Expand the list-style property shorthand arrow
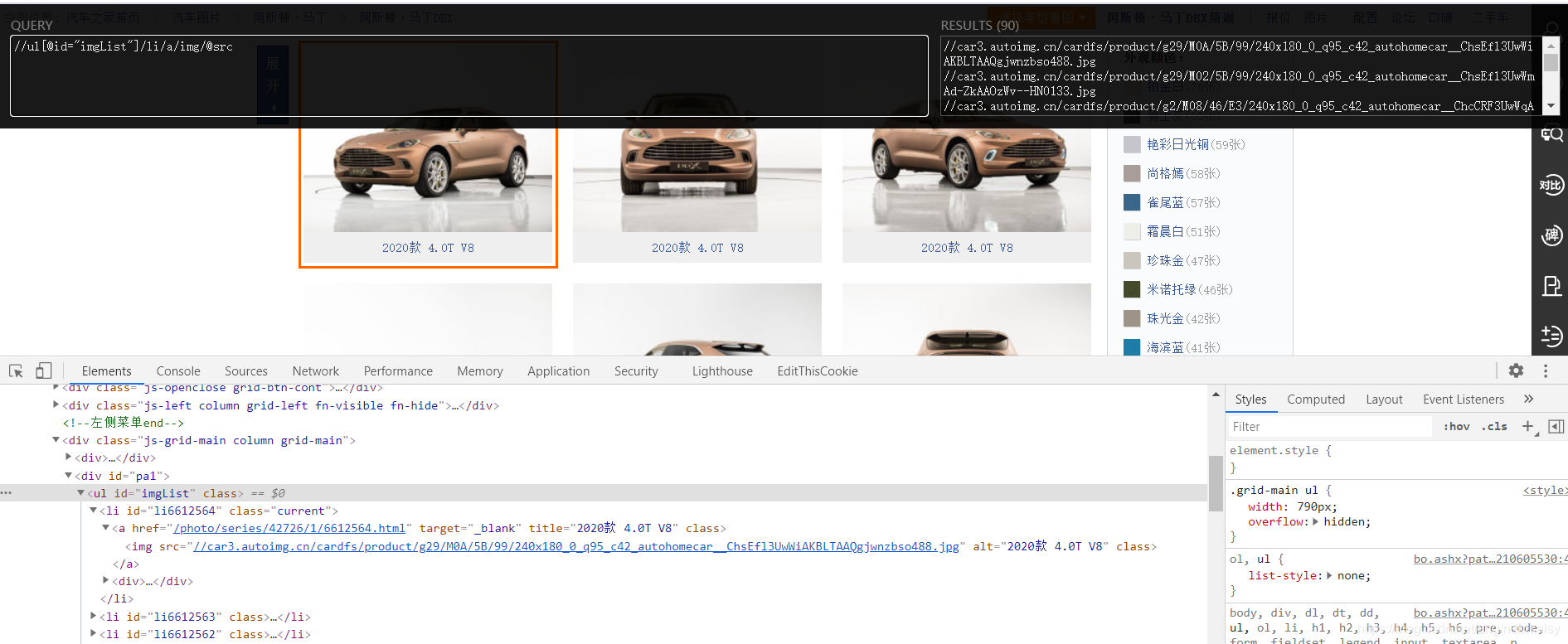 [x=1329, y=575]
